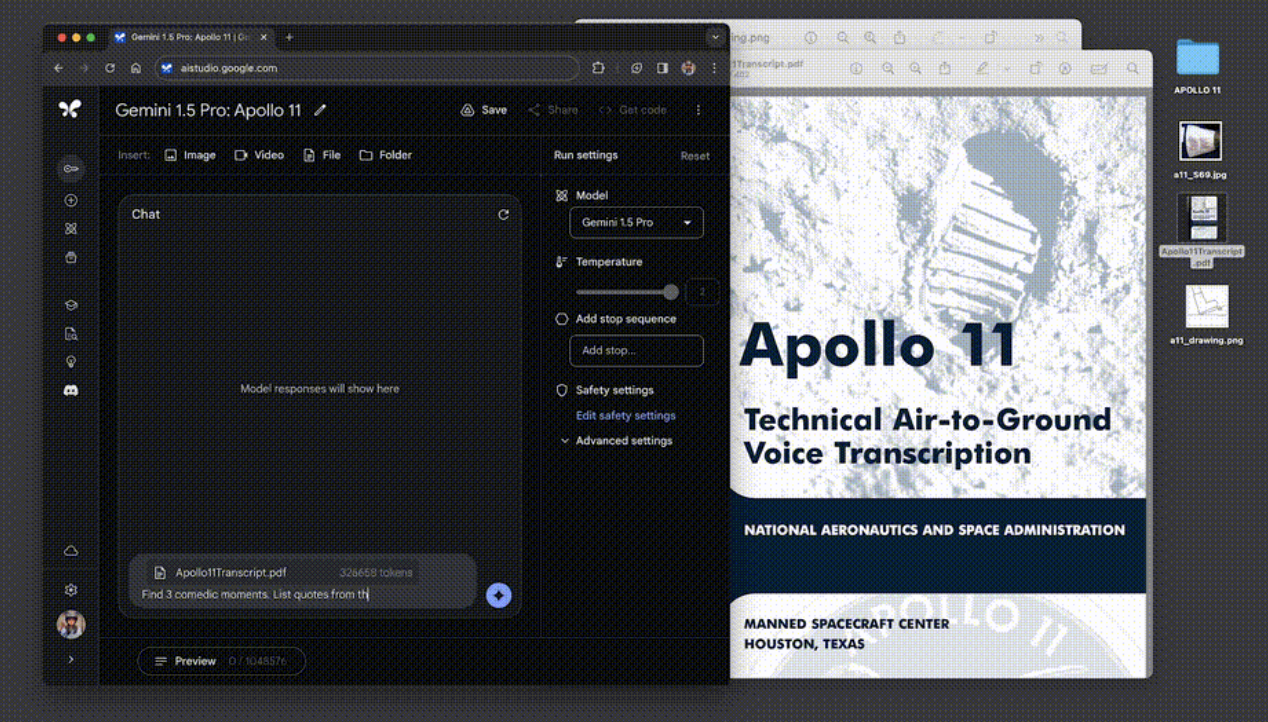Expand sidebar with bottom chevron arrow
The image size is (1268, 722).
(71, 660)
